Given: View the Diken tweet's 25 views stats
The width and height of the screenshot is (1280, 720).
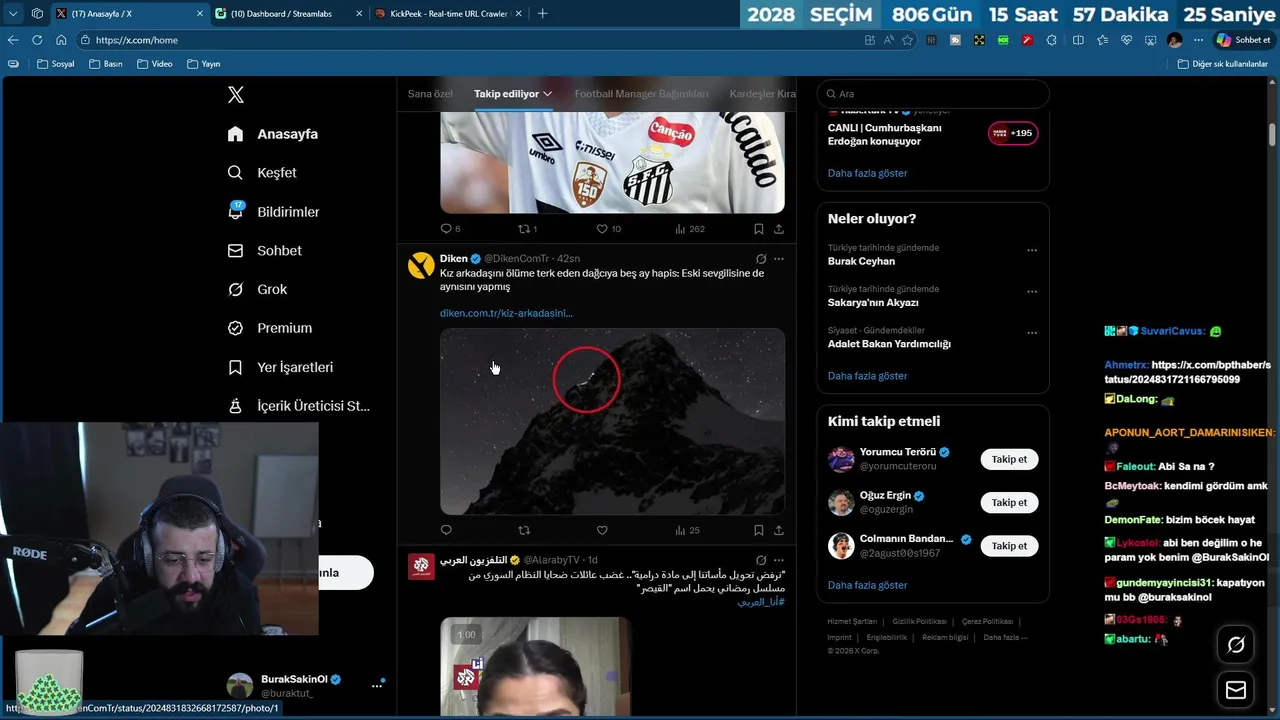Looking at the screenshot, I should click(687, 530).
